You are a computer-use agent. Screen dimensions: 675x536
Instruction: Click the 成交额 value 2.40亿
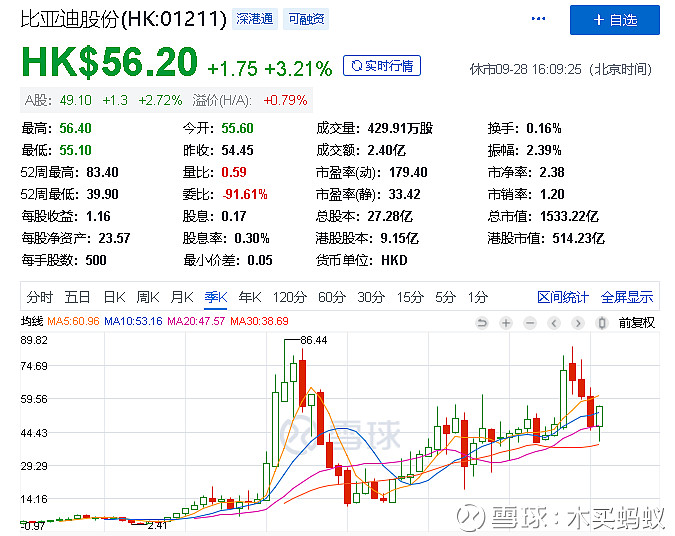coord(387,150)
